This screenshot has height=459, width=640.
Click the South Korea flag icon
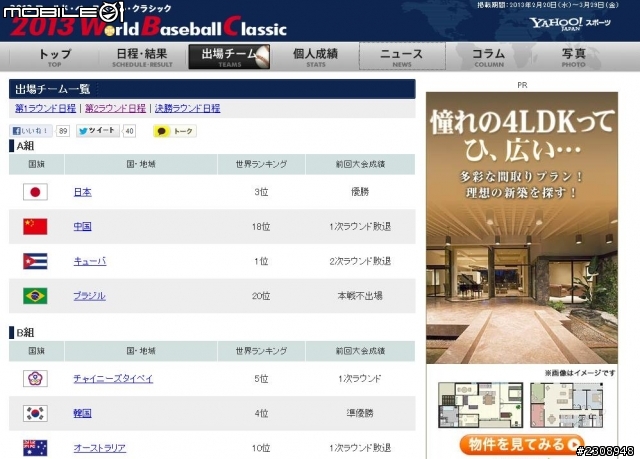tap(35, 413)
